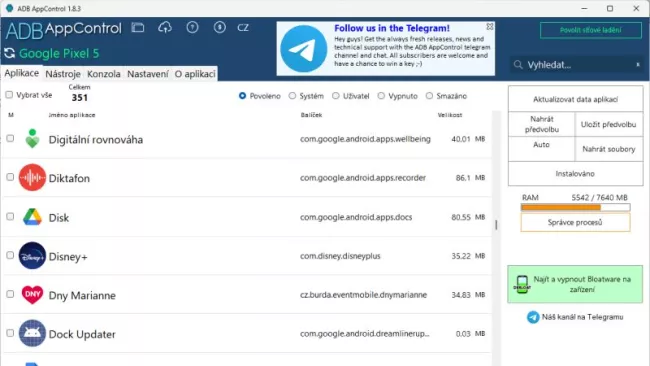Image resolution: width=650 pixels, height=366 pixels.
Task: Change language via the CZ button
Action: tap(243, 28)
